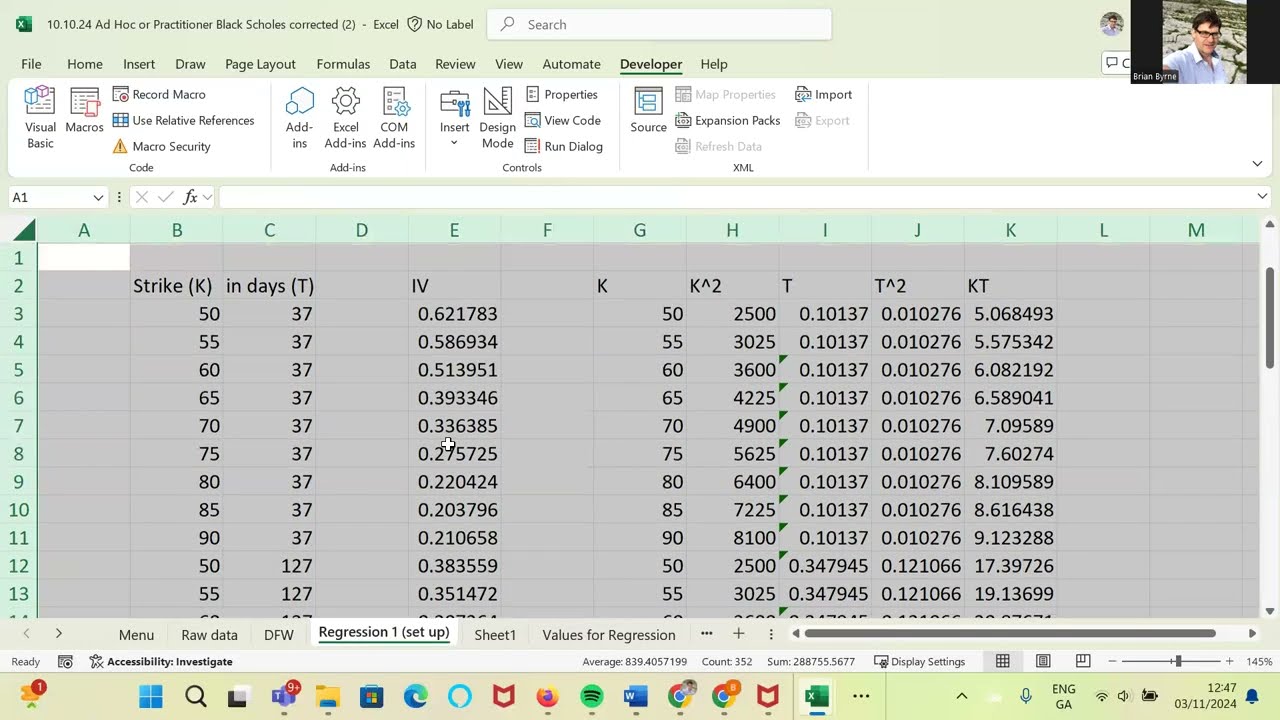Switch to the Page Layout tab

click(x=260, y=64)
